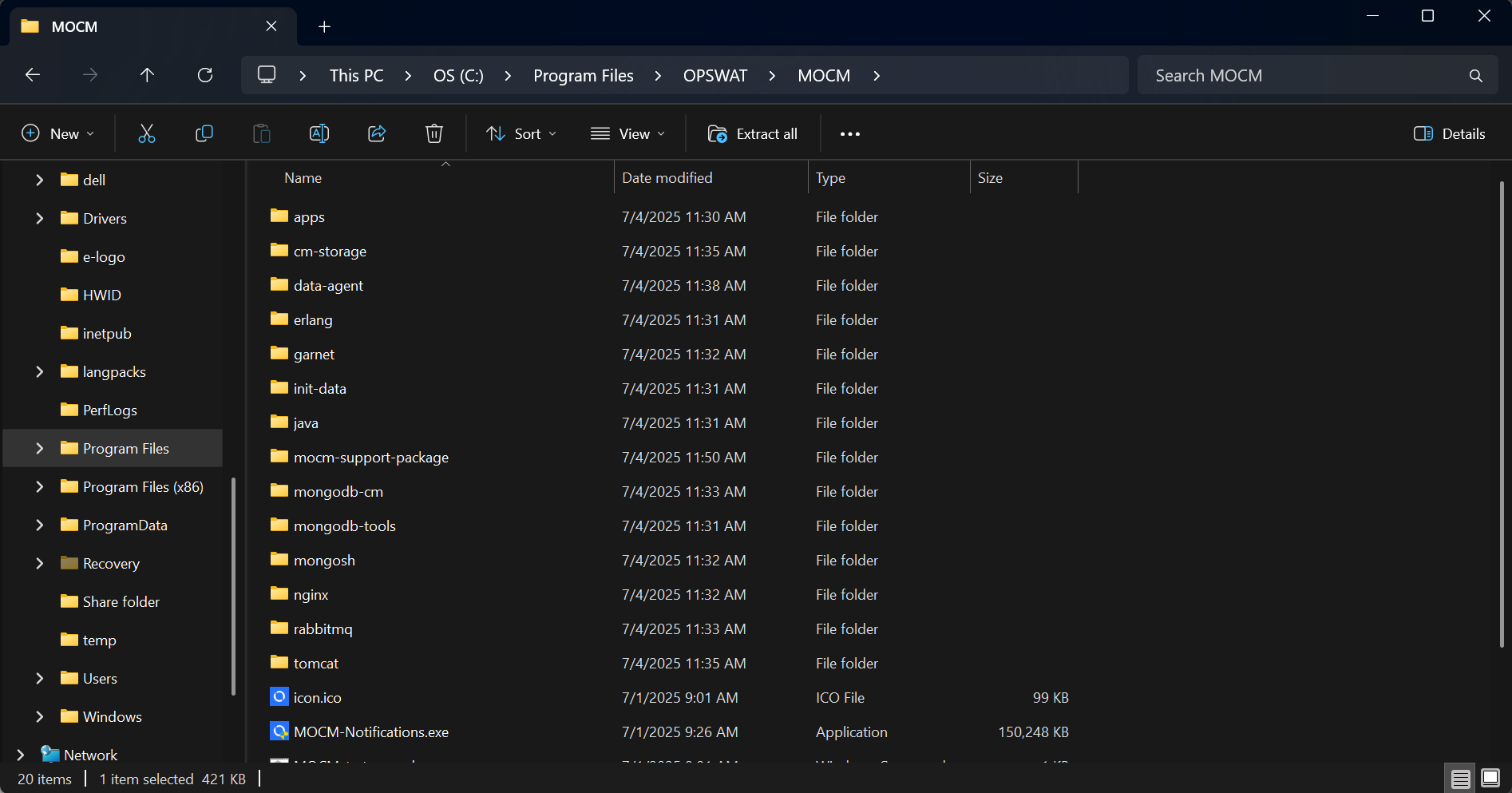Click OPSWAT breadcrumb
The width and height of the screenshot is (1512, 793).
click(715, 75)
